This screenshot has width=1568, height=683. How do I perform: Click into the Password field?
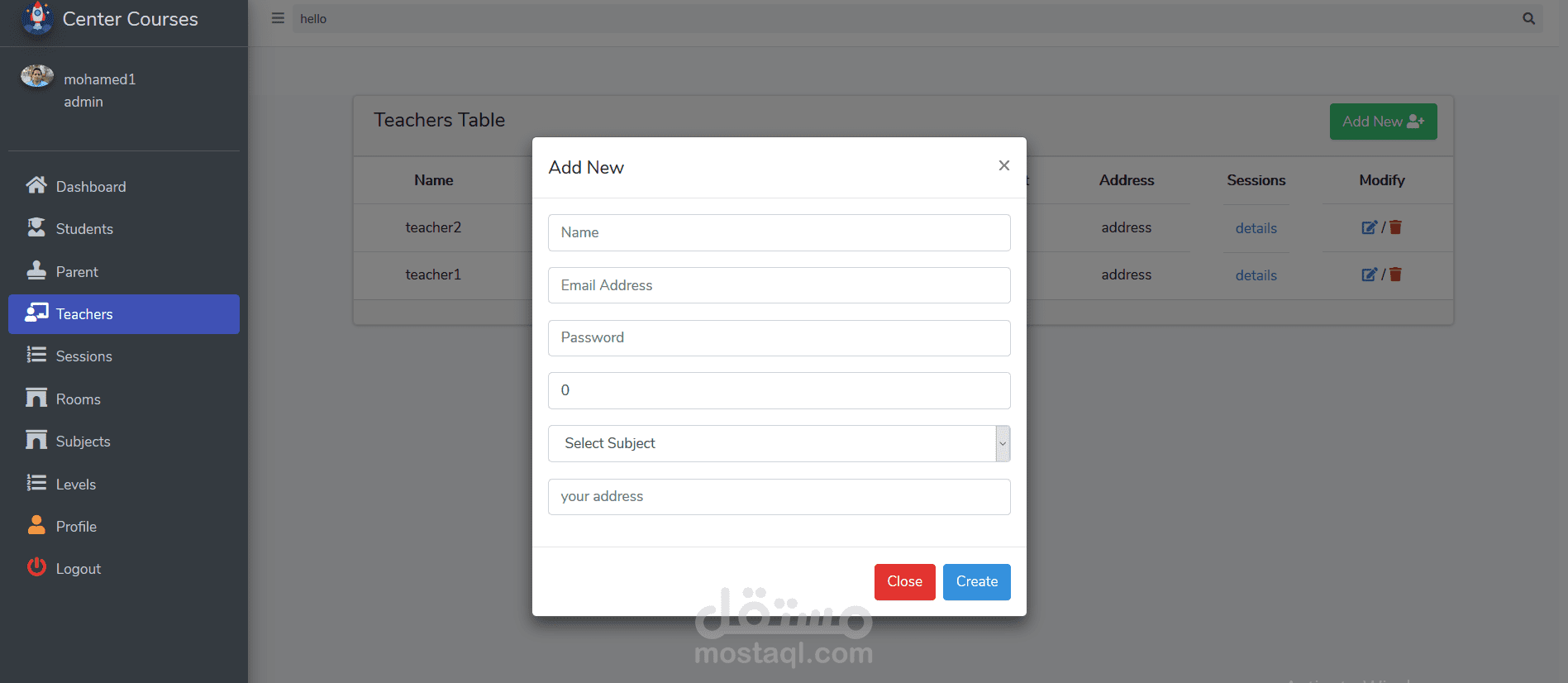779,337
